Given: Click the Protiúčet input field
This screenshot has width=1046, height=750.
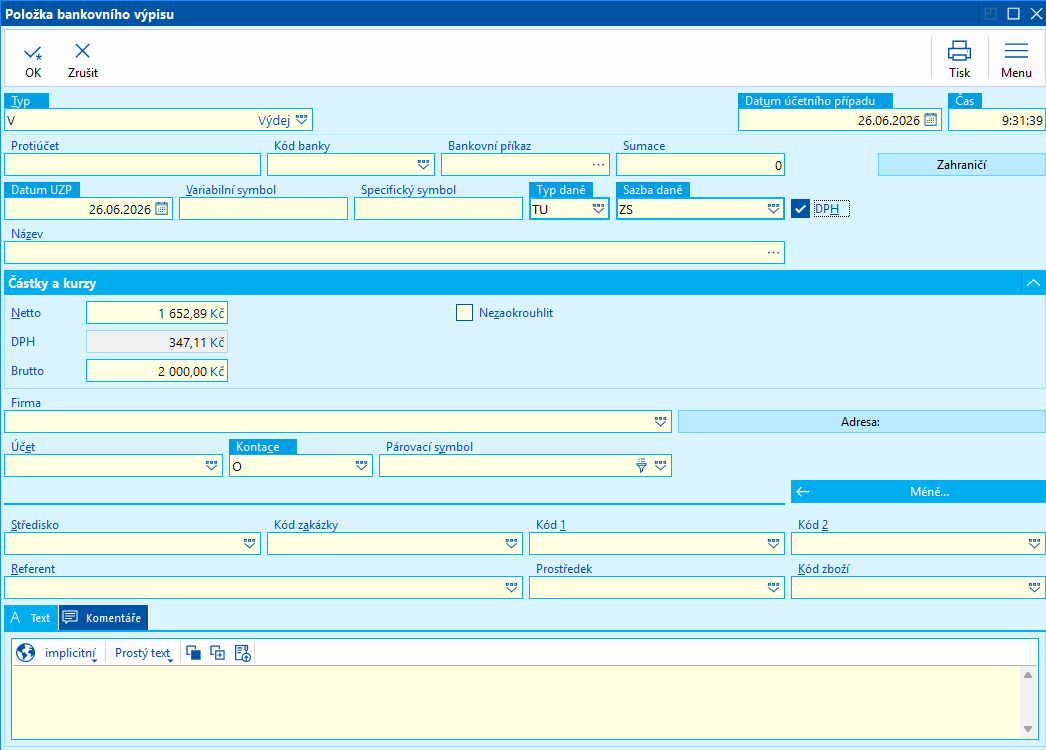Looking at the screenshot, I should coord(132,165).
